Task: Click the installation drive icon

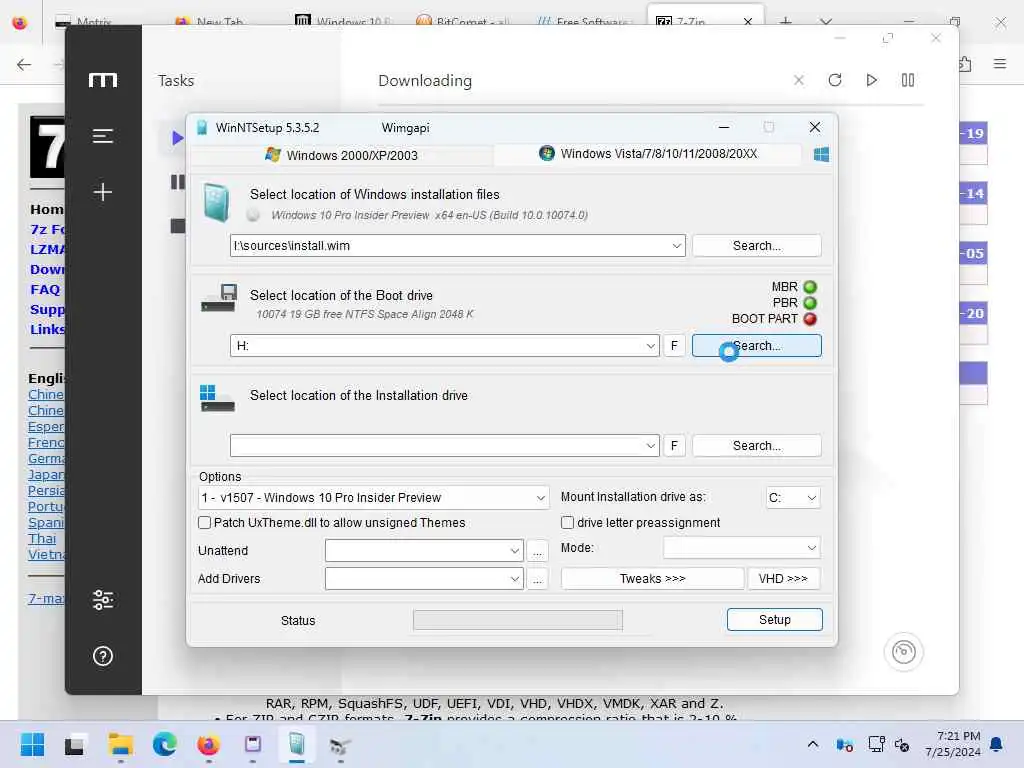Action: coord(217,398)
